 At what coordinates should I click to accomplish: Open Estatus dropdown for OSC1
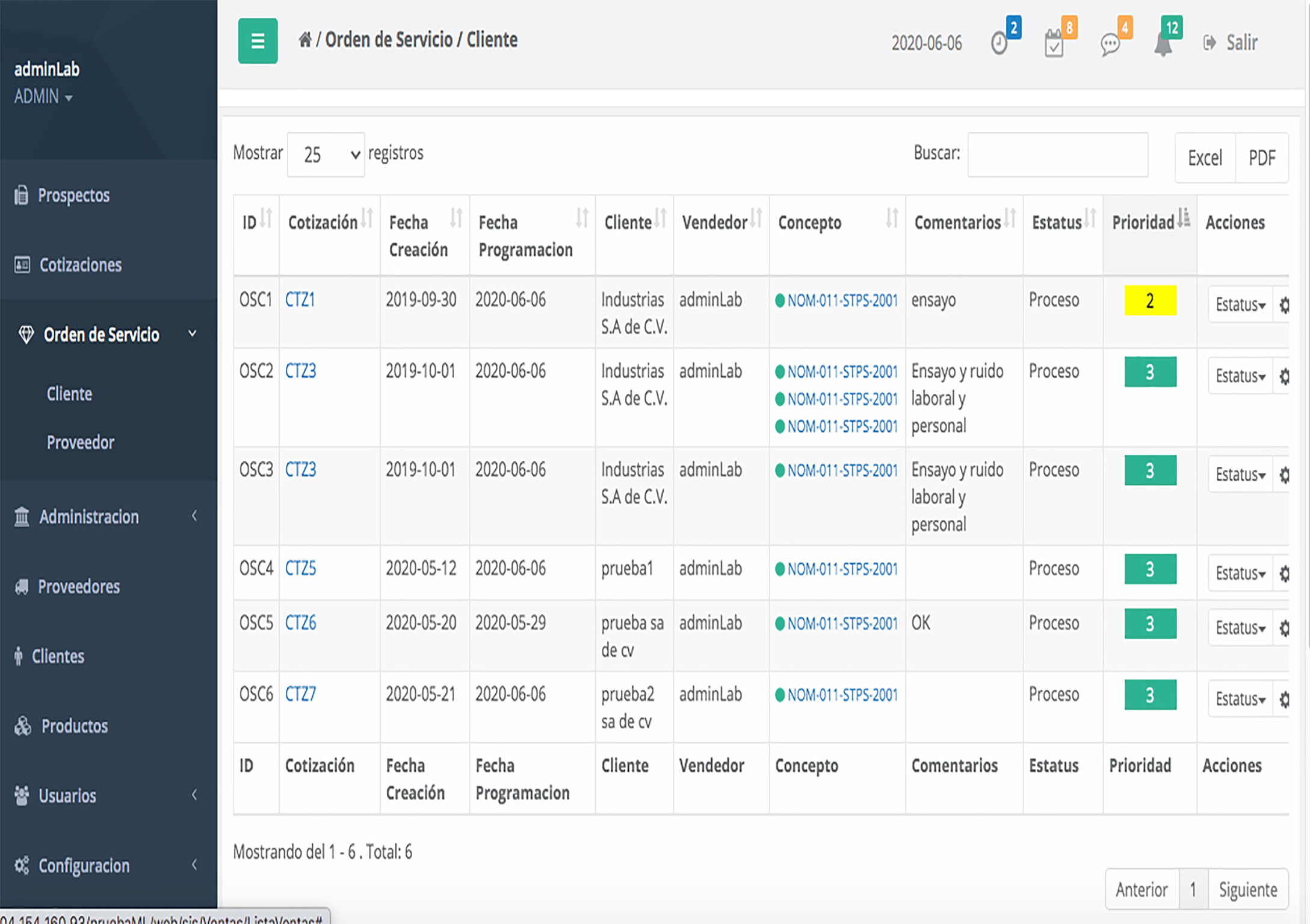click(1240, 304)
